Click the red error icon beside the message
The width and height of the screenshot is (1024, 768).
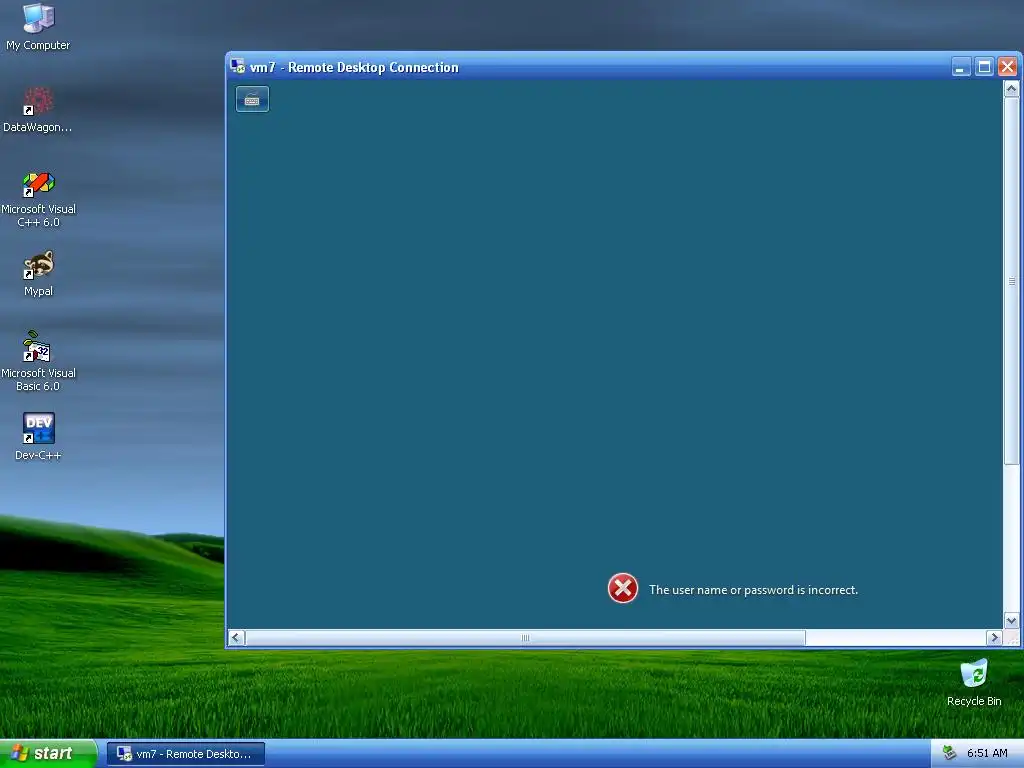pyautogui.click(x=622, y=588)
